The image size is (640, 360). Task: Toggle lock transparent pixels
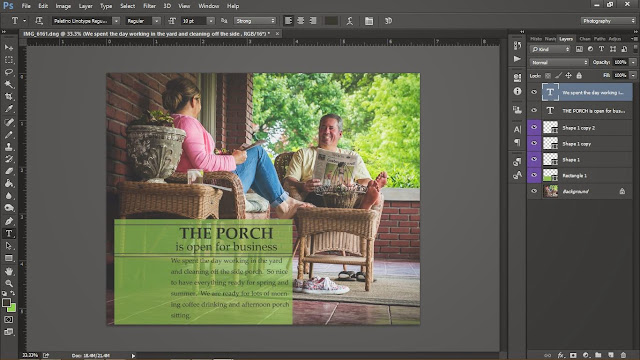[x=548, y=76]
